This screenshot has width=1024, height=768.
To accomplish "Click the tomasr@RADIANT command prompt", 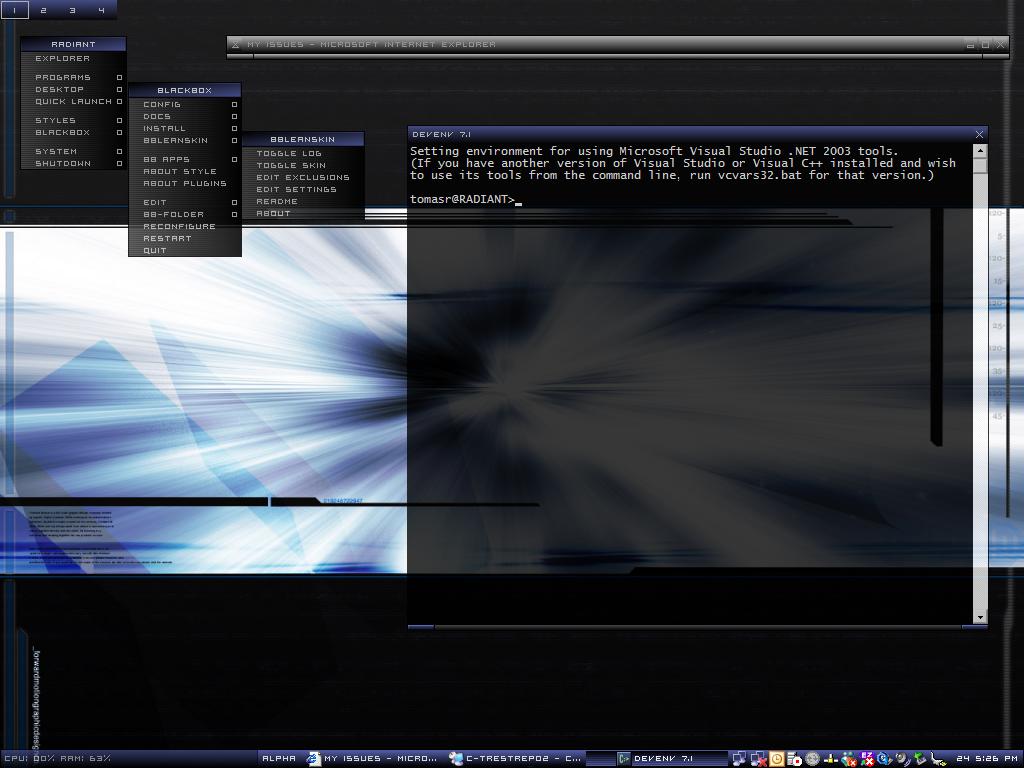I will 462,200.
